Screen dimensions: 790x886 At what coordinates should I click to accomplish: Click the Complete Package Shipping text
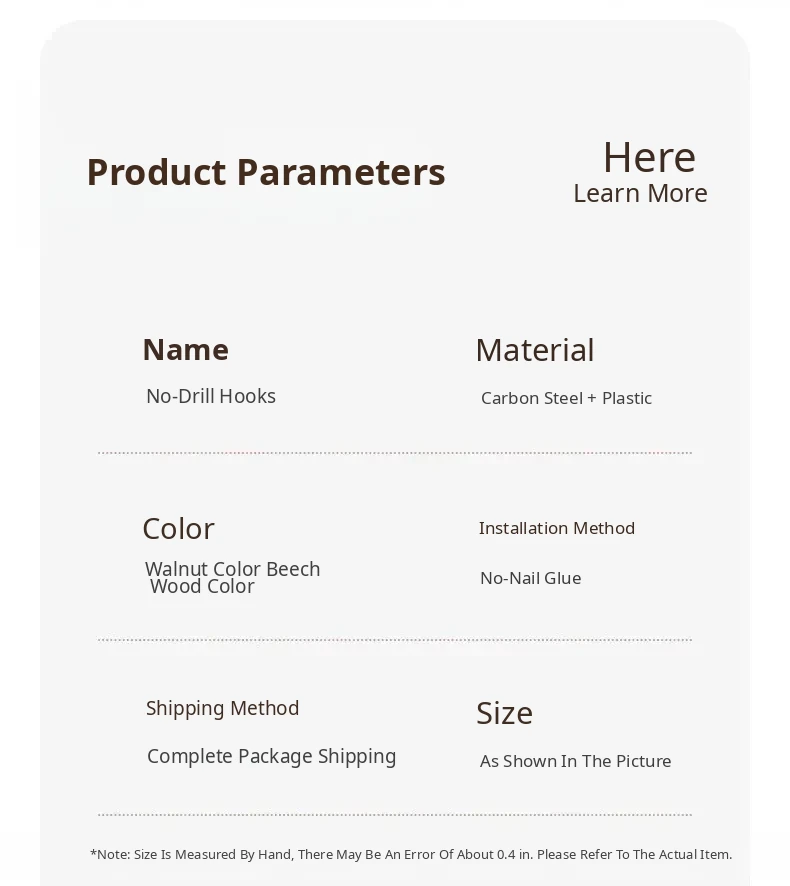coord(271,756)
